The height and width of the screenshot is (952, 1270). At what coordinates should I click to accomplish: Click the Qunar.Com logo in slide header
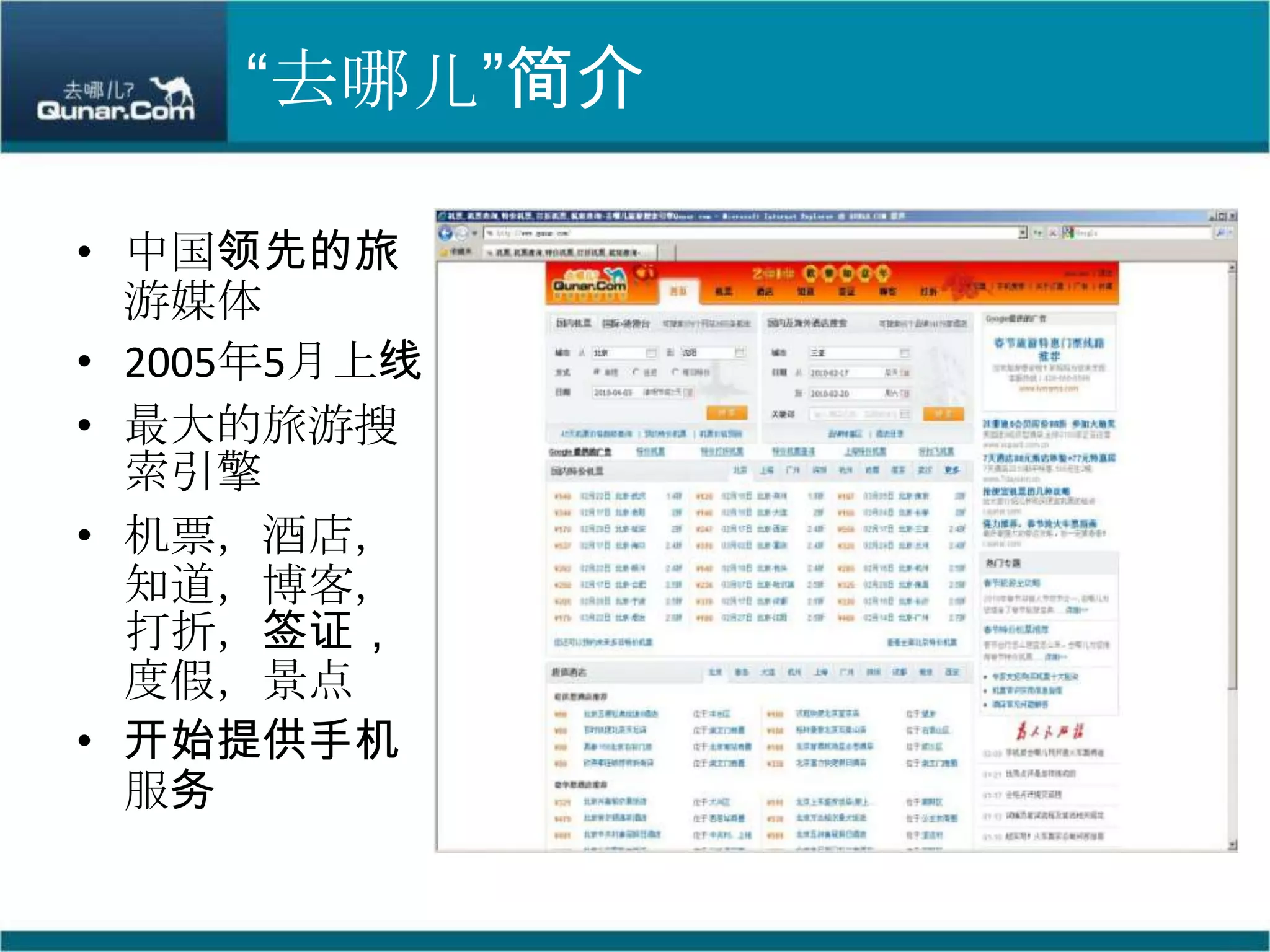116,99
